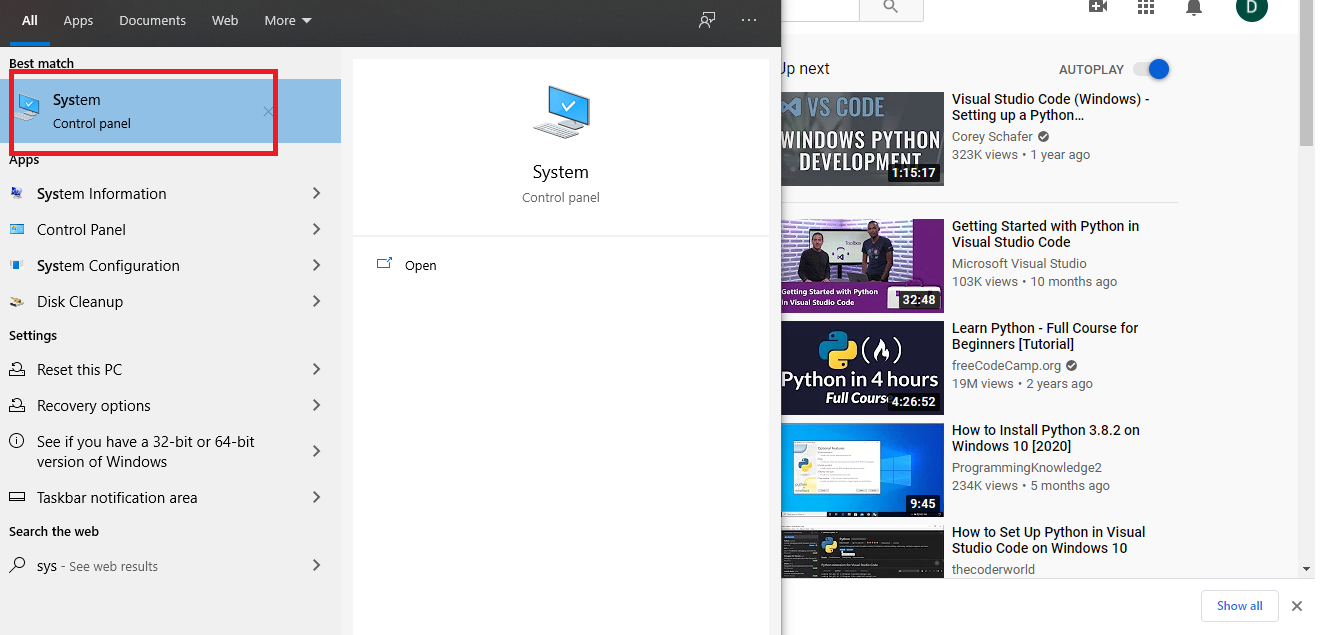Image resolution: width=1321 pixels, height=635 pixels.
Task: Click the Python in 4 hours thumbnail
Action: [x=862, y=367]
